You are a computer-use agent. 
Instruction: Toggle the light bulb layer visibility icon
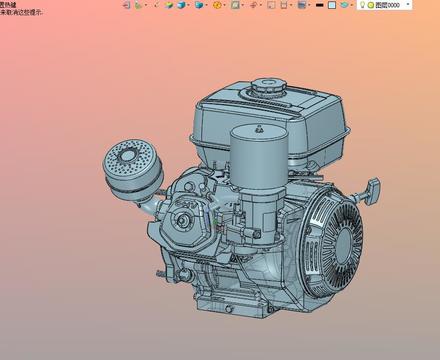(362, 5)
